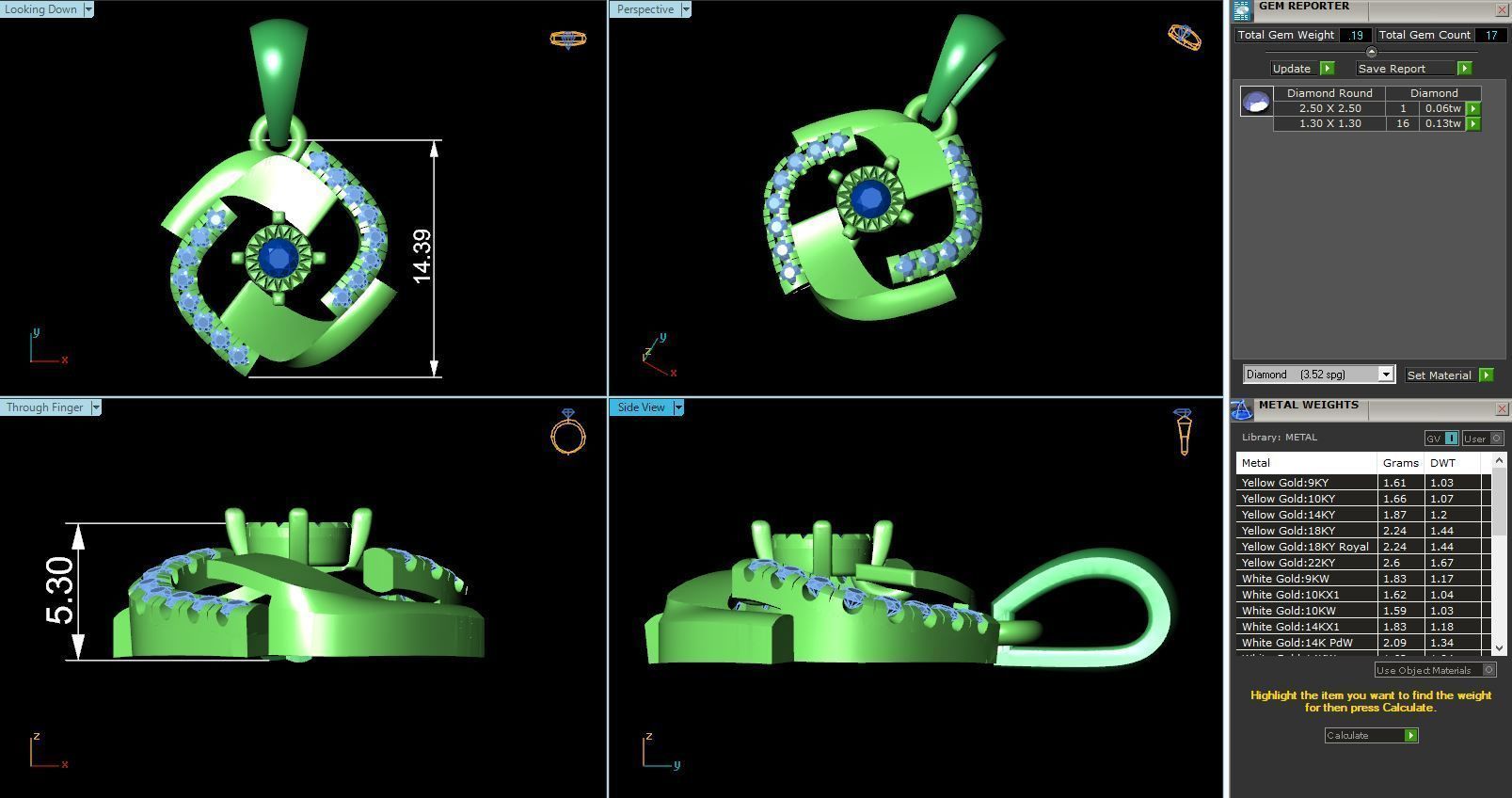This screenshot has height=798, width=1512.
Task: Open the Looking Down viewport dropdown
Action: [x=88, y=9]
